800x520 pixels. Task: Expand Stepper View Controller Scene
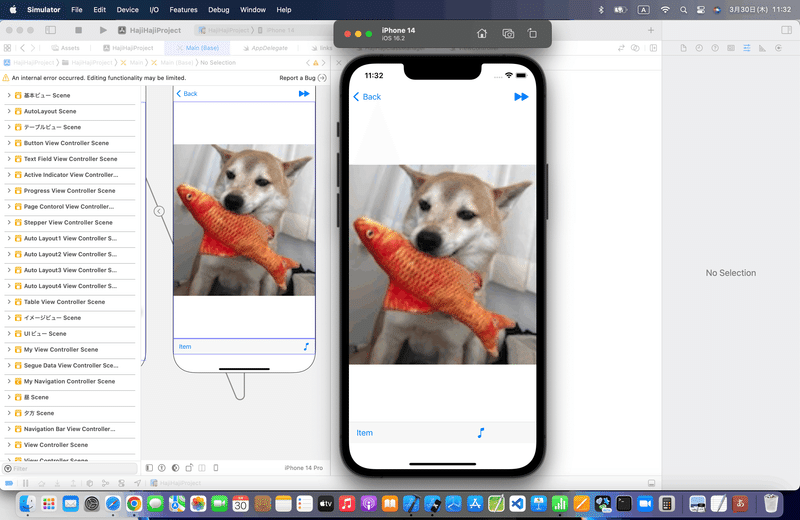[9, 222]
